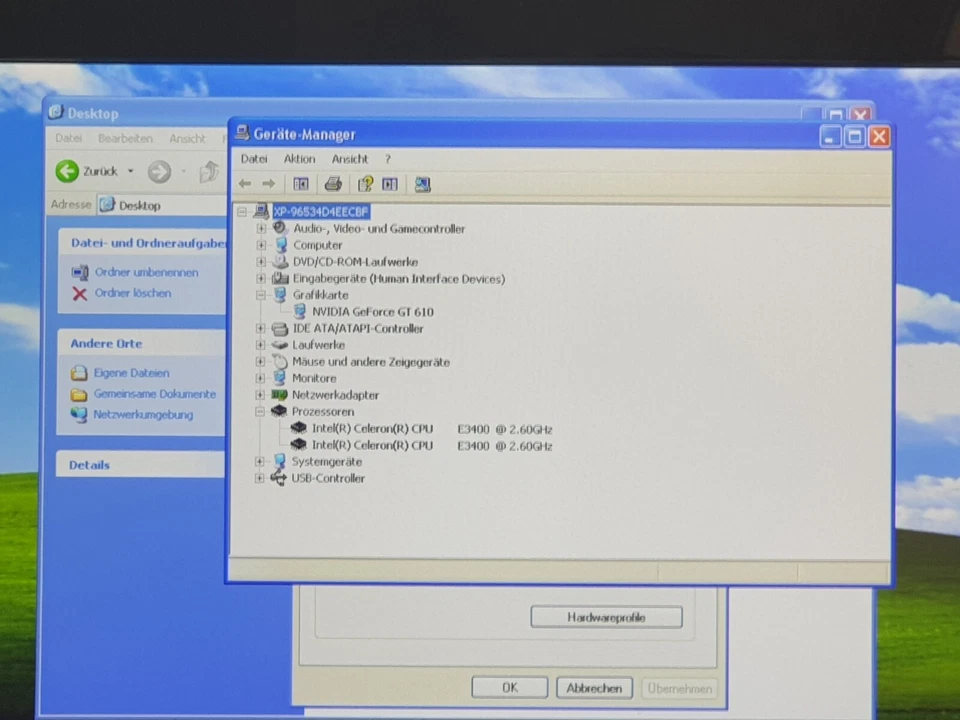This screenshot has width=960, height=720.
Task: Select the first Intel(R) Celeron(R) CPU E3400 row
Action: click(x=432, y=429)
